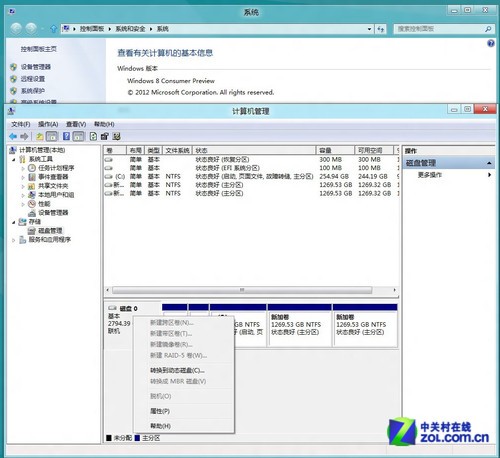This screenshot has height=458, width=500.
Task: Click the blue Help question mark toolbar icon
Action: 66,136
